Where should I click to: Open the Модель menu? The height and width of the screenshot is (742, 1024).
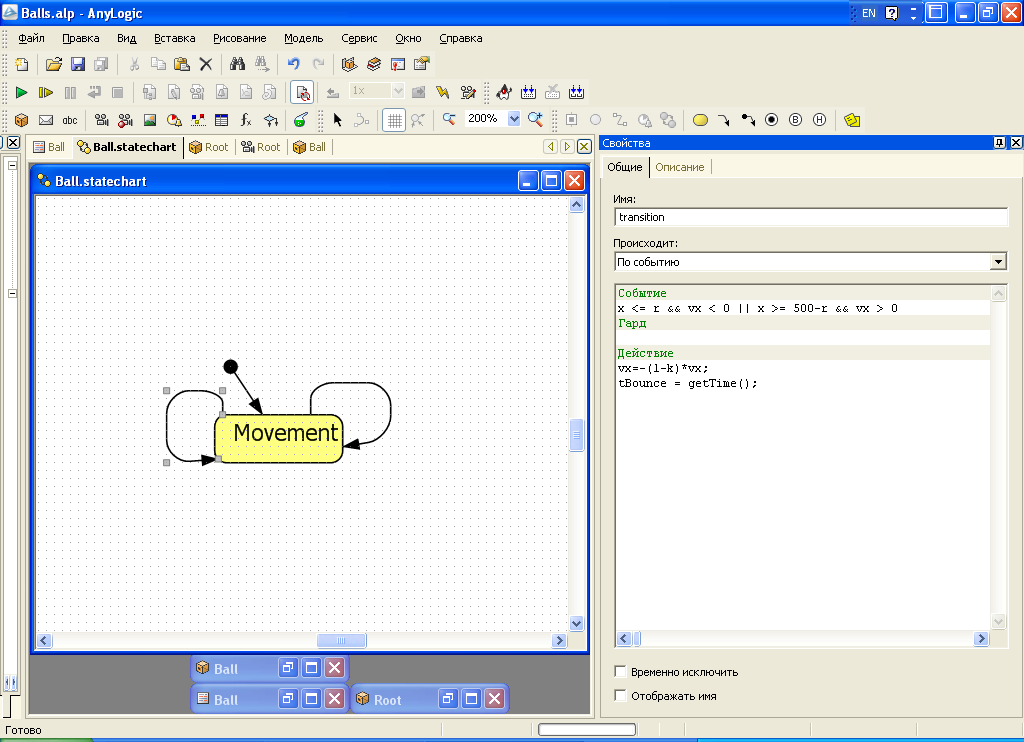pyautogui.click(x=304, y=39)
